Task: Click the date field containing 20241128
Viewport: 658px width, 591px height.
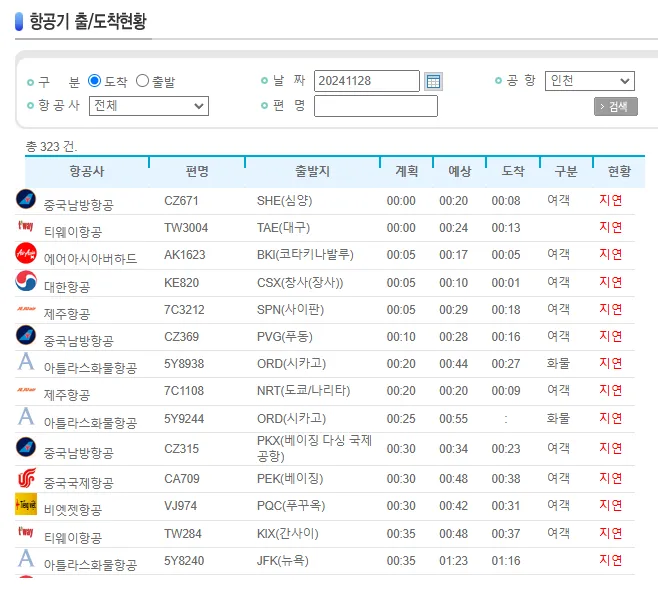Action: click(367, 81)
